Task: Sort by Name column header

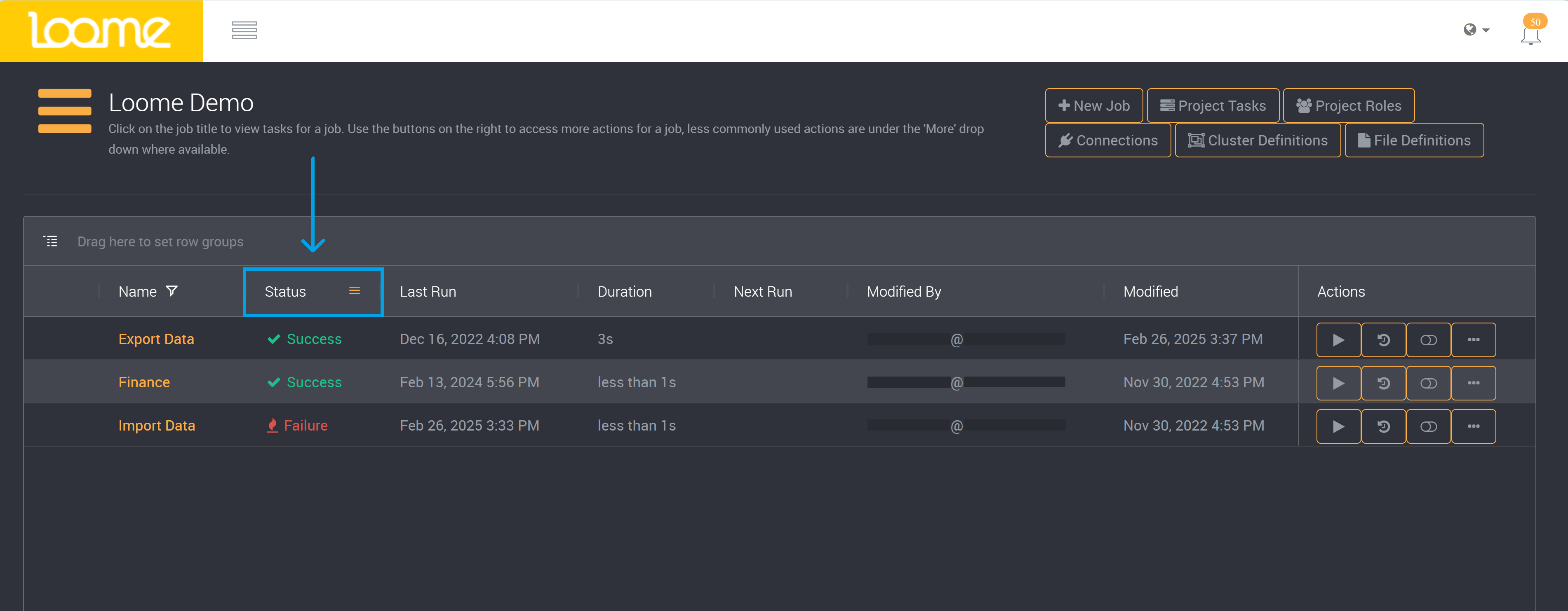Action: click(x=138, y=292)
